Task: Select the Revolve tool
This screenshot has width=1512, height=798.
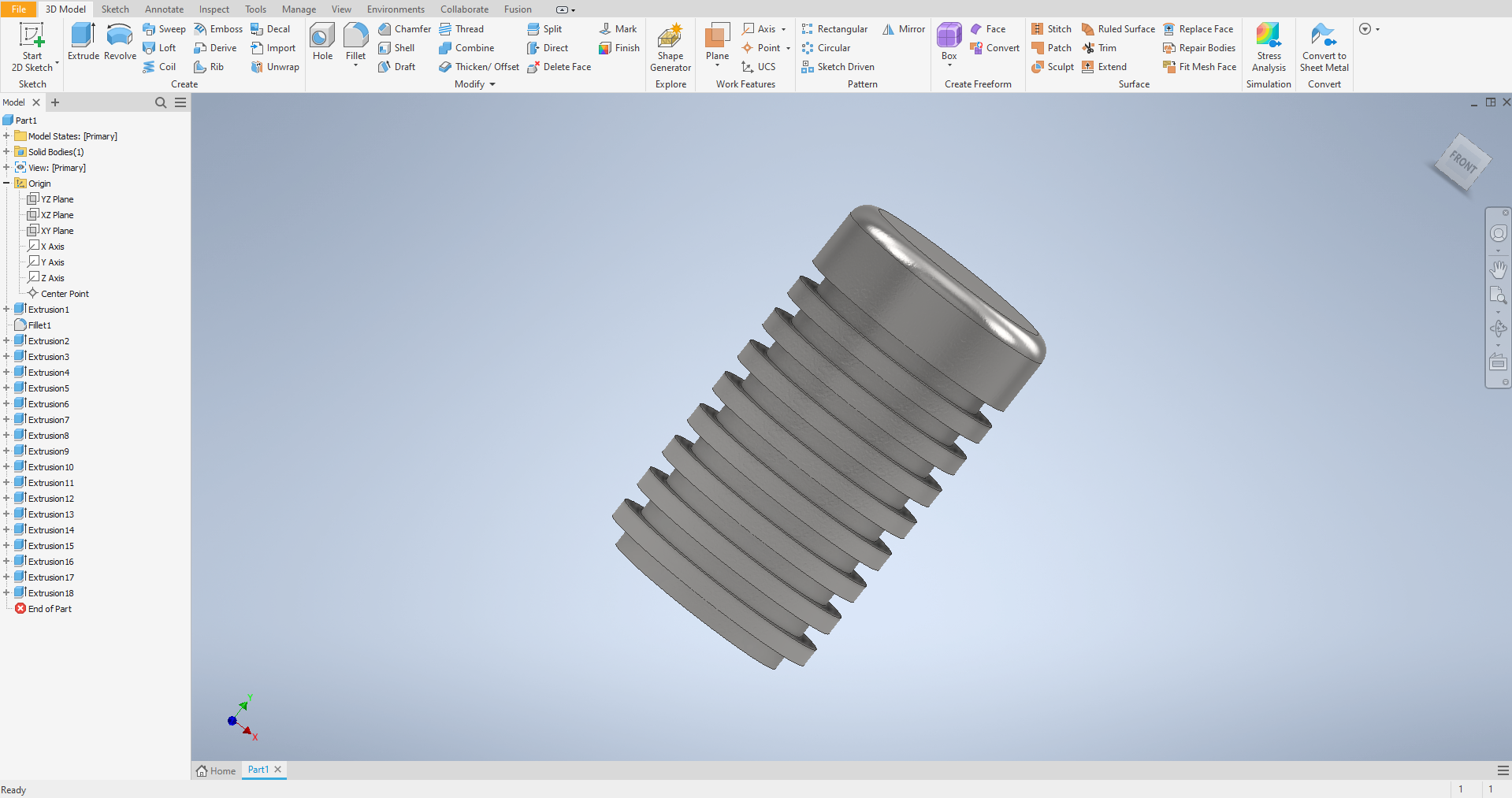Action: click(x=120, y=42)
